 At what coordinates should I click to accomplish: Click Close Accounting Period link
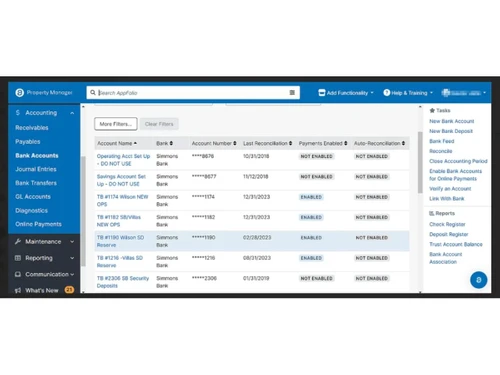coord(458,161)
